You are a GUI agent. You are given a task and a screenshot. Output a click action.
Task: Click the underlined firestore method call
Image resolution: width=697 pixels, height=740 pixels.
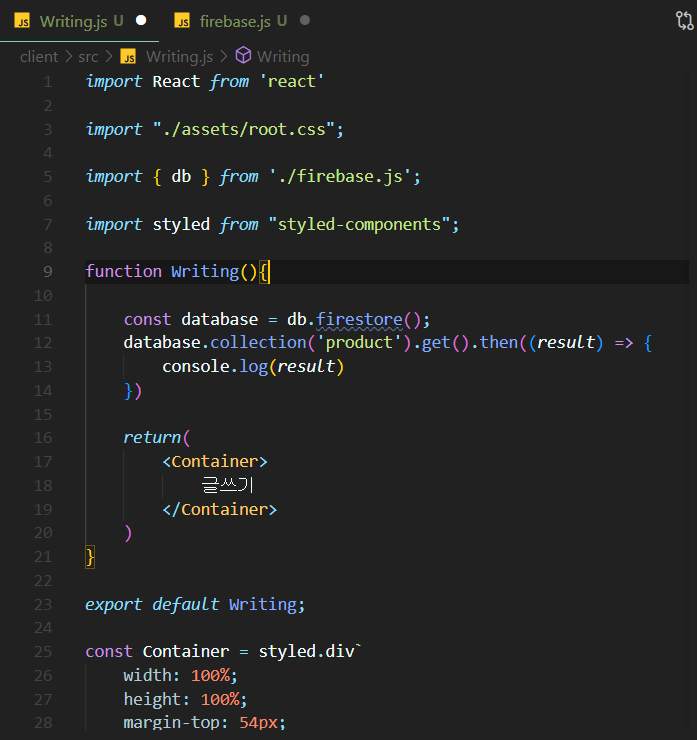tap(360, 320)
